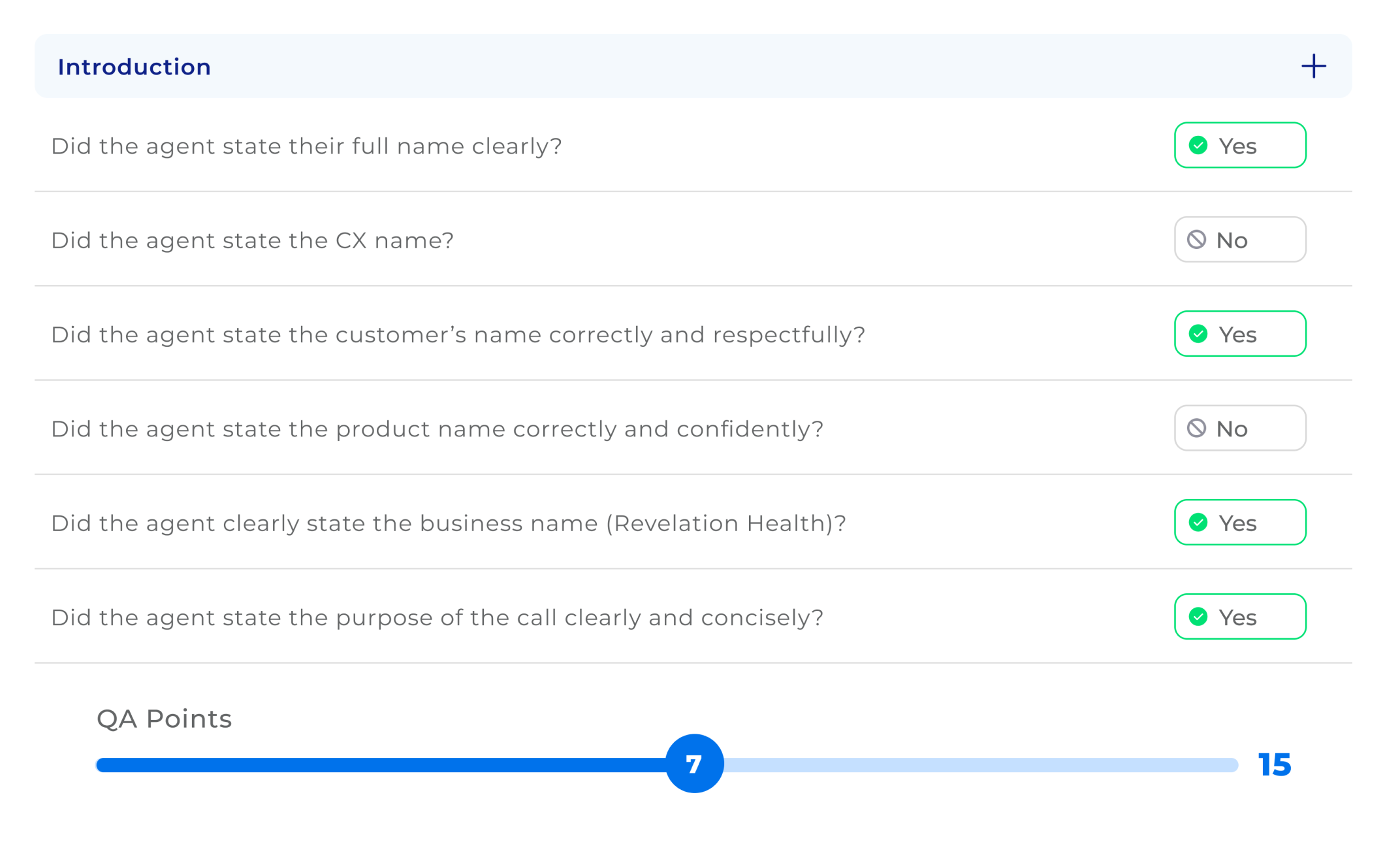Click the prohibition icon on product name No answer

[1197, 428]
